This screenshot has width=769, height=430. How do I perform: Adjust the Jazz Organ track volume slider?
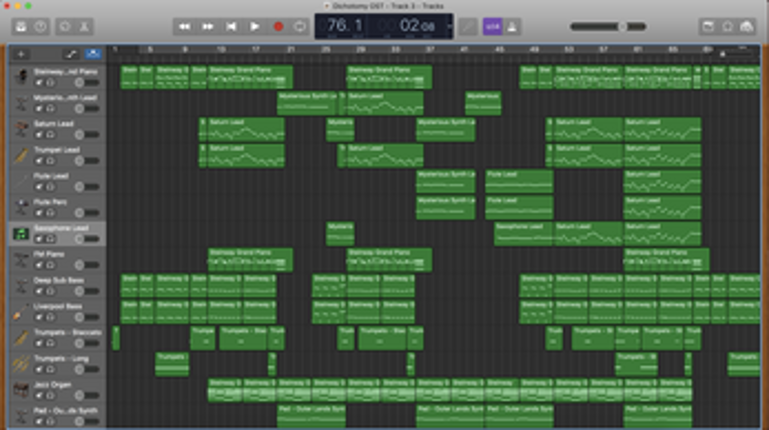click(87, 396)
